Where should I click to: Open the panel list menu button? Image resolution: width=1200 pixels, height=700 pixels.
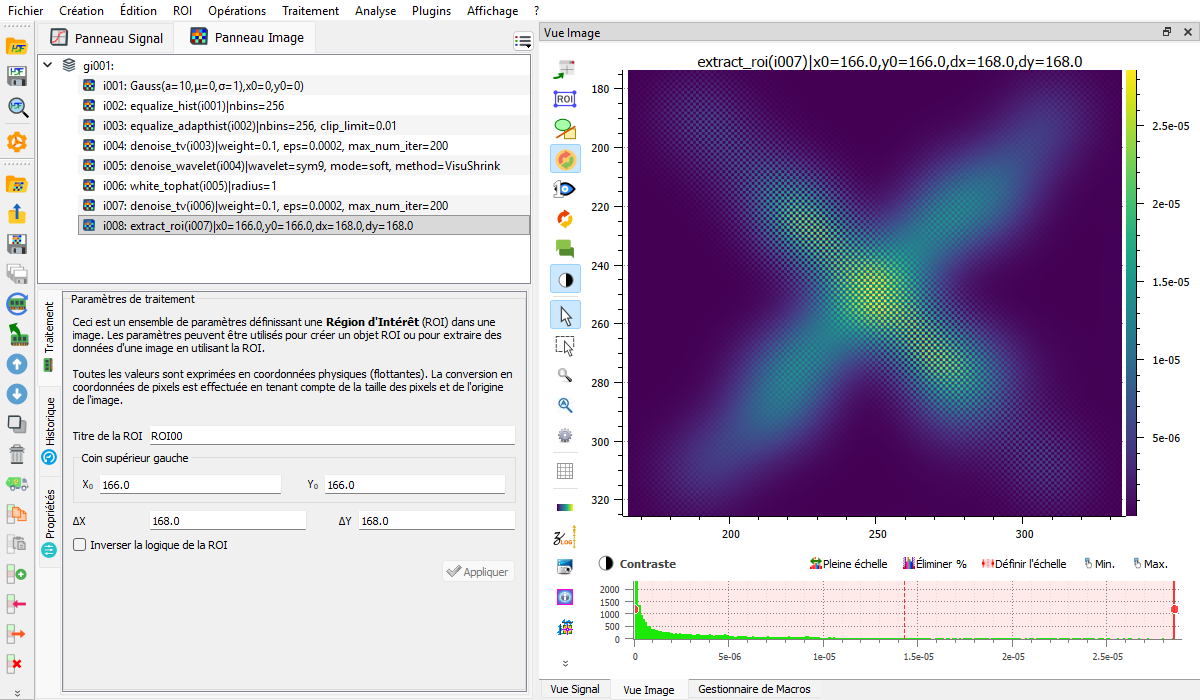522,41
